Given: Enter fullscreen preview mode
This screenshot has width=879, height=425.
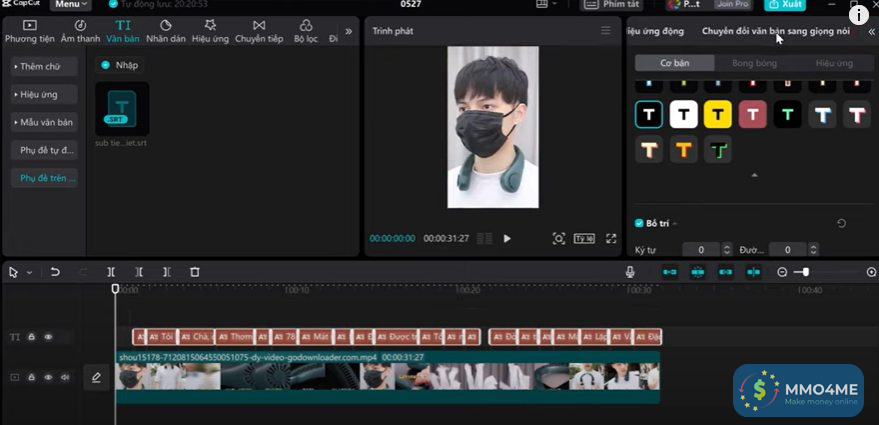Looking at the screenshot, I should (x=611, y=239).
